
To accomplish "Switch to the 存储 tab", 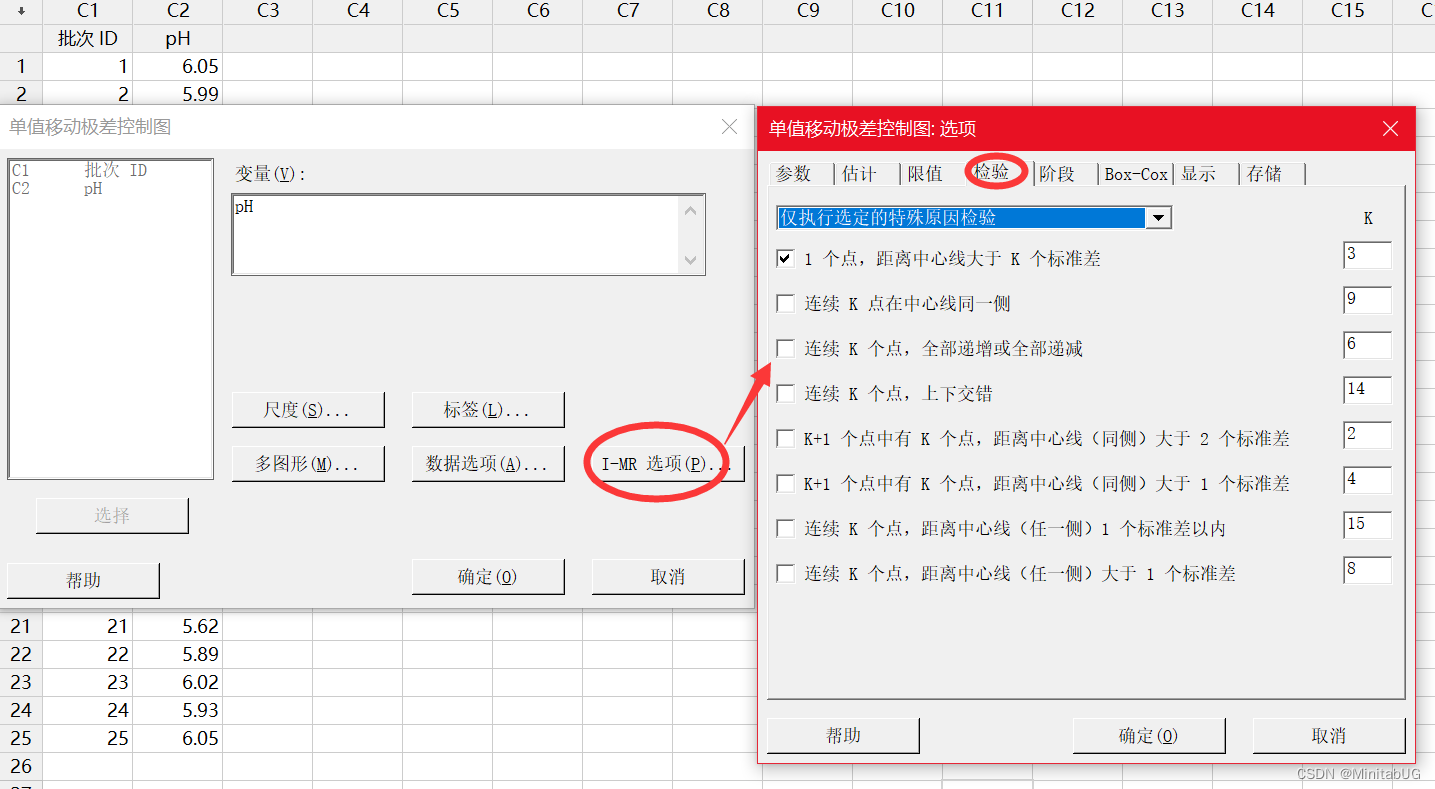I will [x=1265, y=174].
